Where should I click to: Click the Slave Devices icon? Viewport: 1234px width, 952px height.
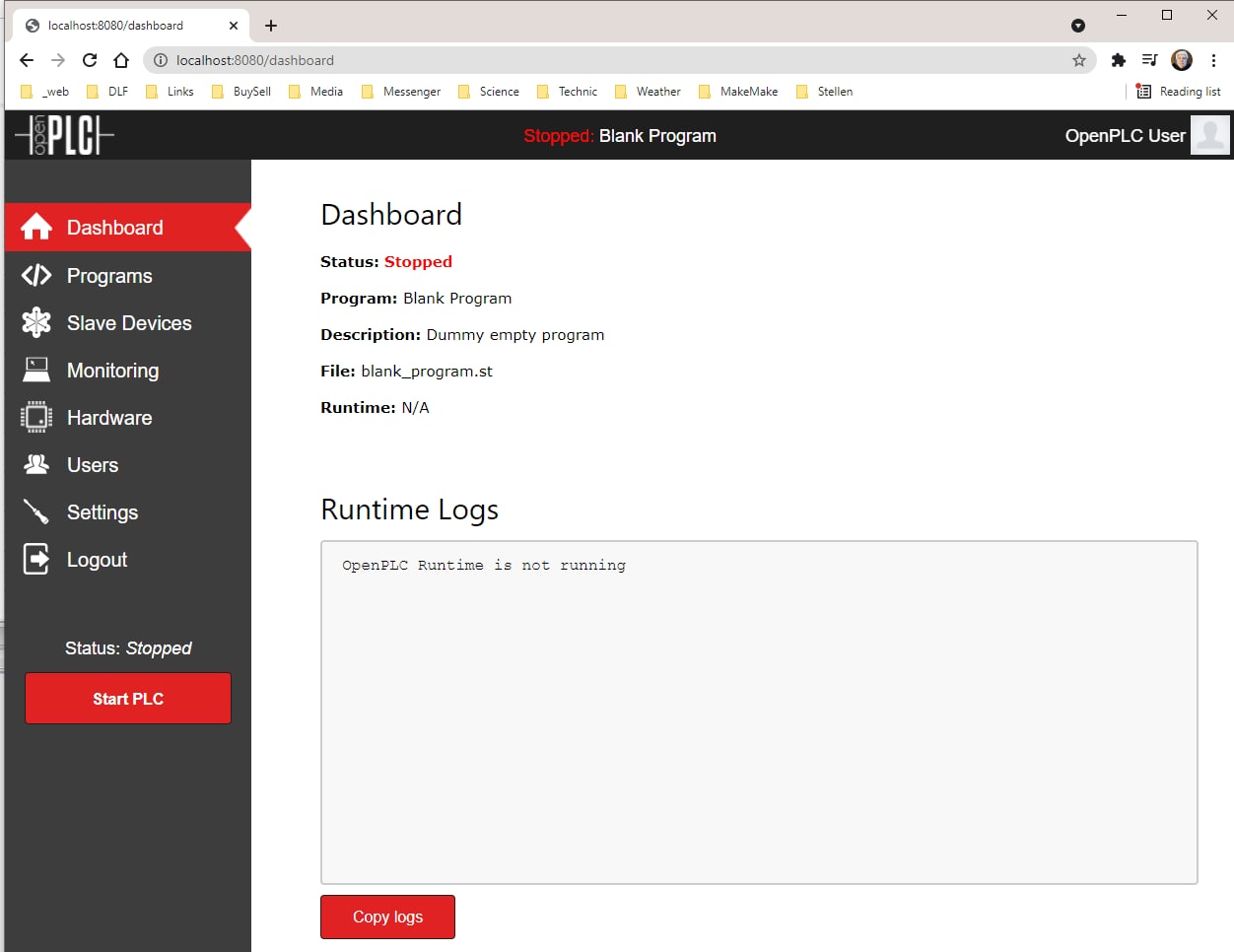36,322
